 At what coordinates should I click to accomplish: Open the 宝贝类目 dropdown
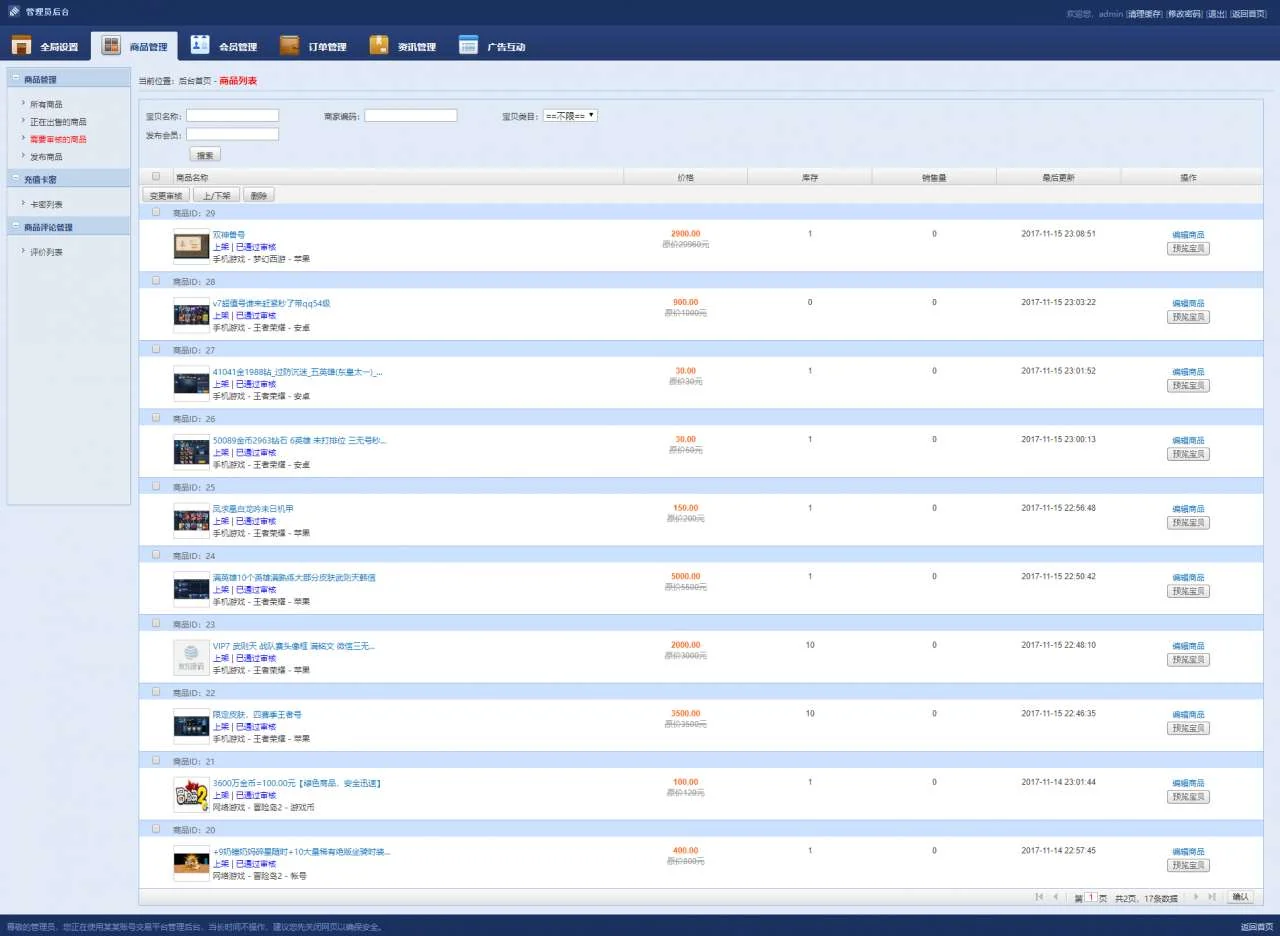click(x=570, y=116)
